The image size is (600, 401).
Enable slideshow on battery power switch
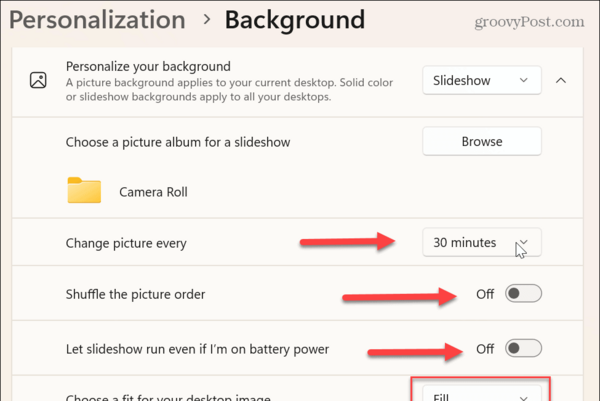523,349
